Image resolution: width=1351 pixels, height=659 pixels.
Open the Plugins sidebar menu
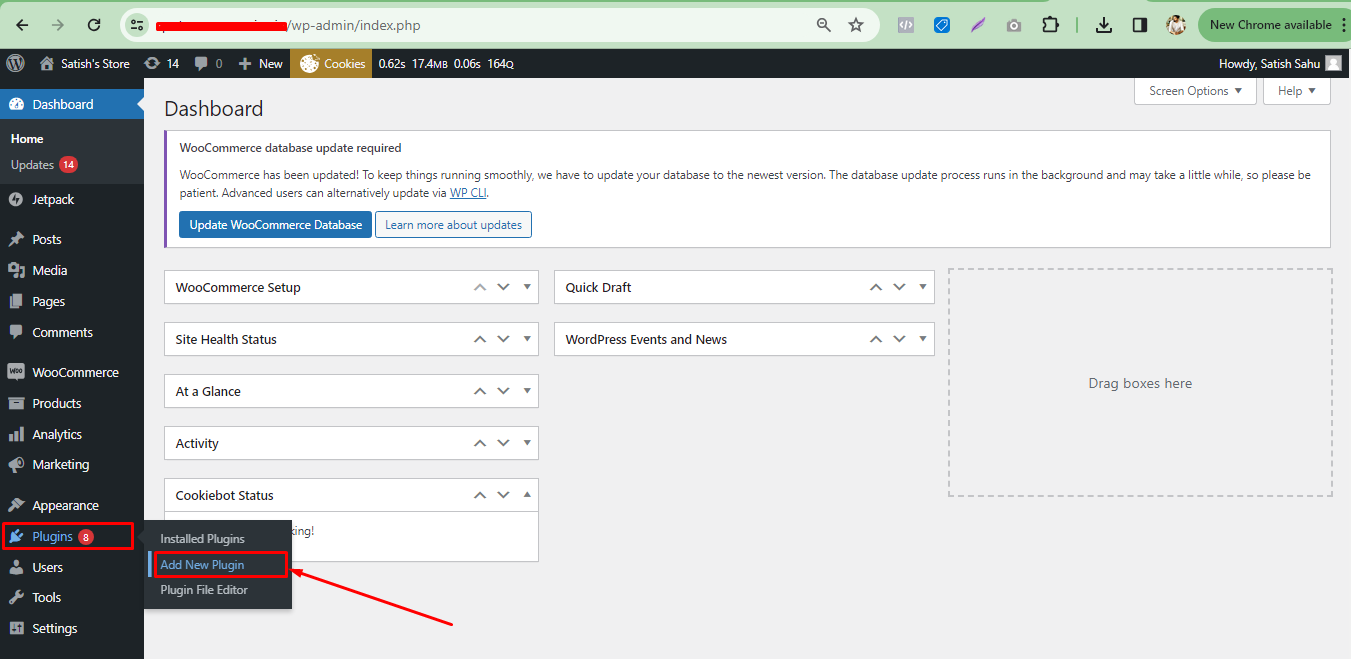[68, 537]
